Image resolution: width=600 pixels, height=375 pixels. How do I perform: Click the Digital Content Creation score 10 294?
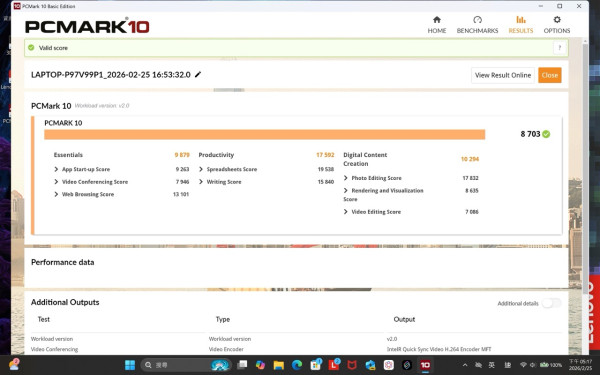470,159
